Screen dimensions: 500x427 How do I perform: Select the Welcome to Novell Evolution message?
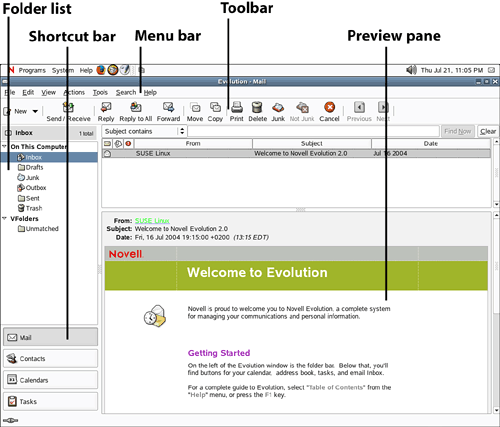pyautogui.click(x=296, y=153)
